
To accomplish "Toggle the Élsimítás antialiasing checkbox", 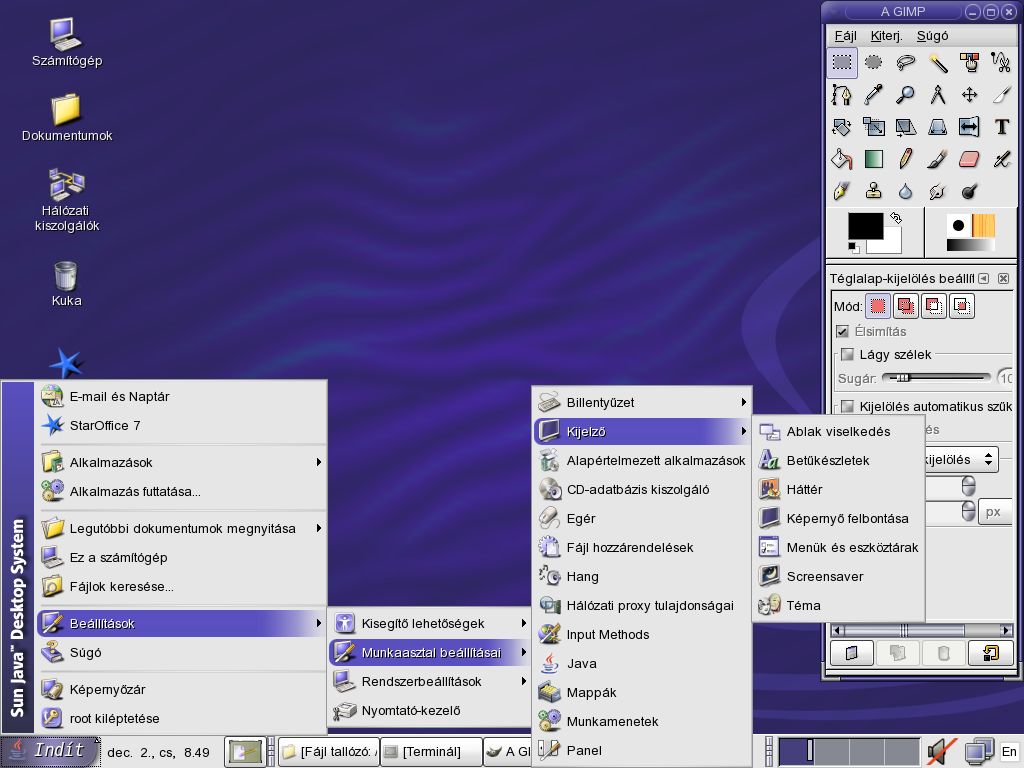I will tap(842, 331).
